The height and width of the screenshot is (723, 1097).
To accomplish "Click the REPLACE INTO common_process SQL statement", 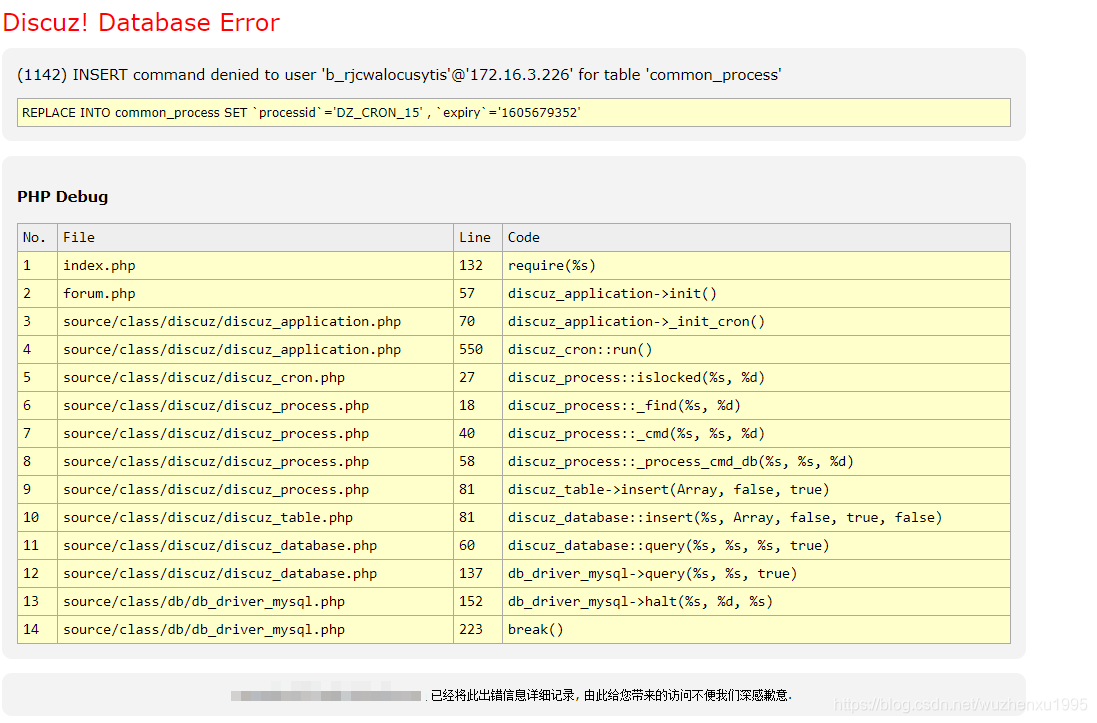I will tap(514, 113).
